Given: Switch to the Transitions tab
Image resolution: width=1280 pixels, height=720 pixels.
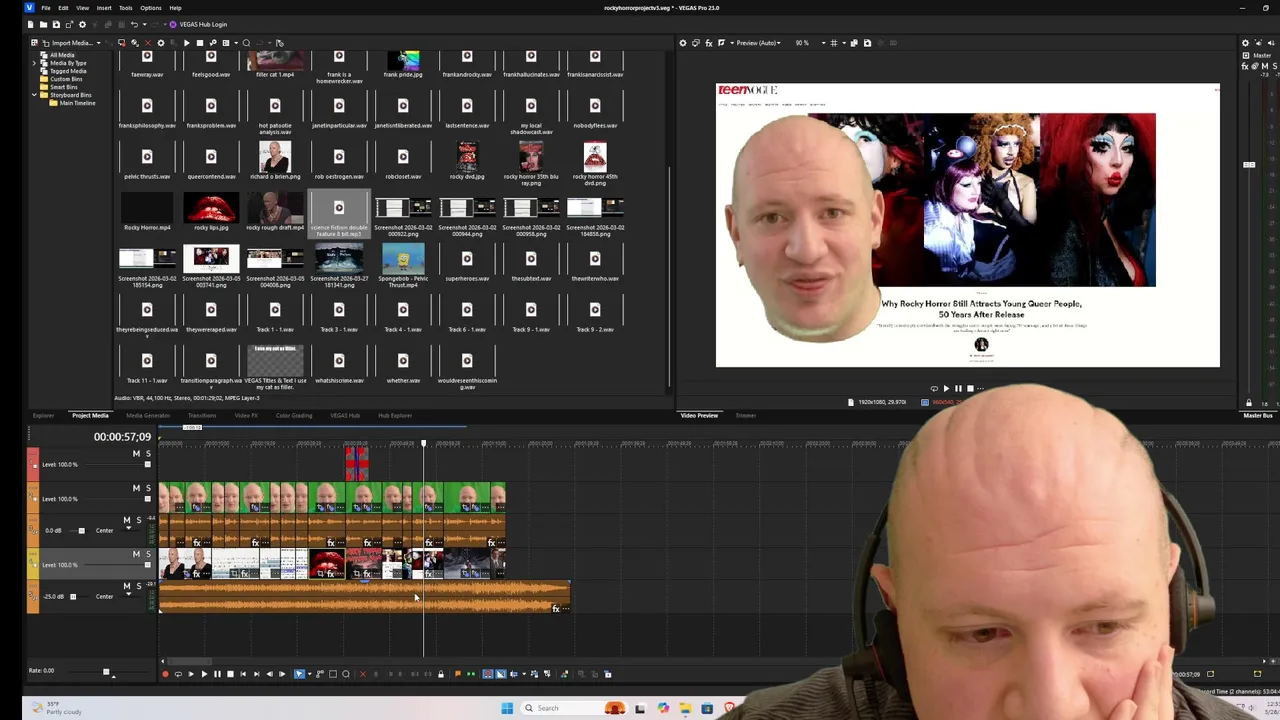Looking at the screenshot, I should (x=202, y=415).
